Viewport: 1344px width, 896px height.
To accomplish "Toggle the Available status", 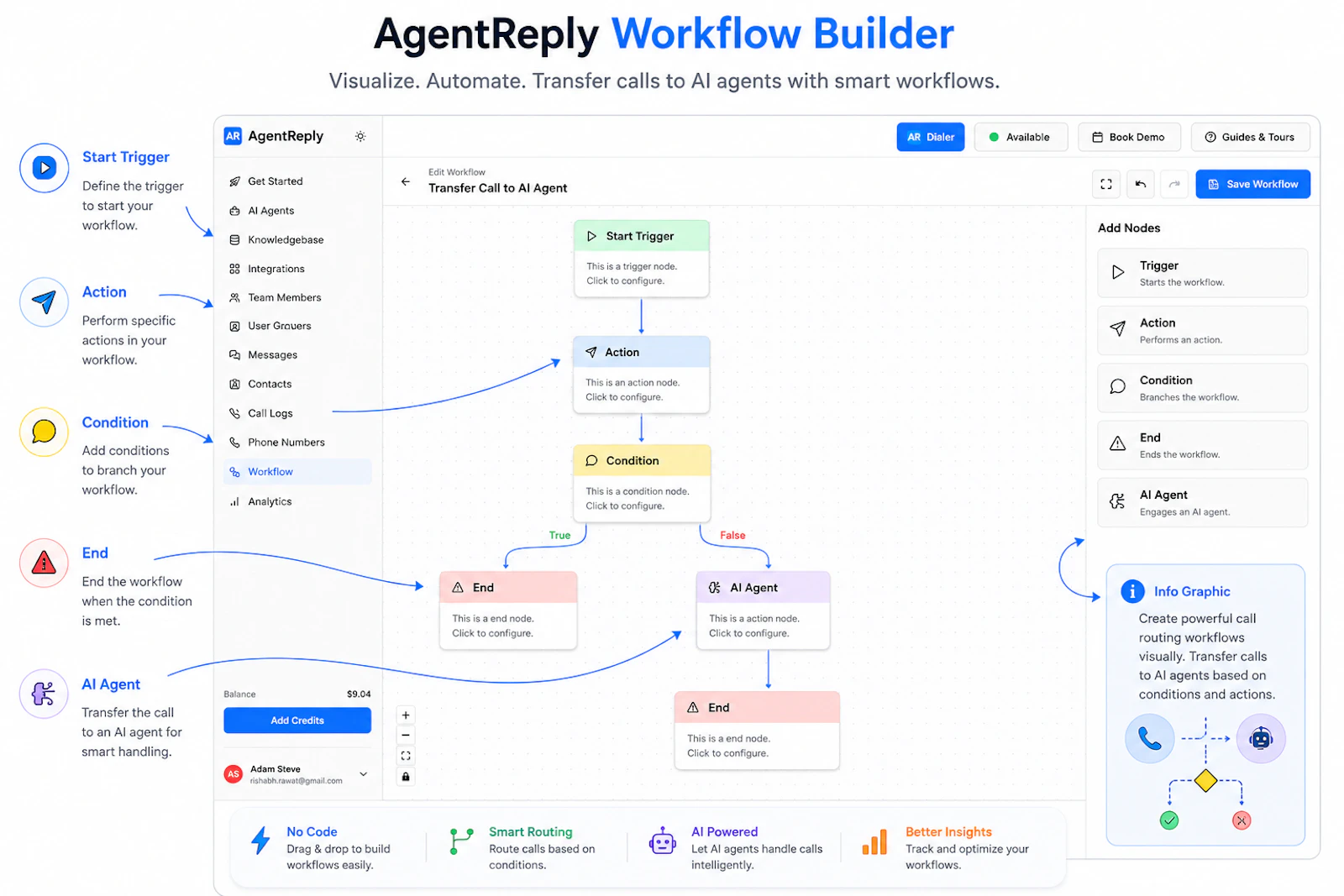I will click(x=1021, y=137).
